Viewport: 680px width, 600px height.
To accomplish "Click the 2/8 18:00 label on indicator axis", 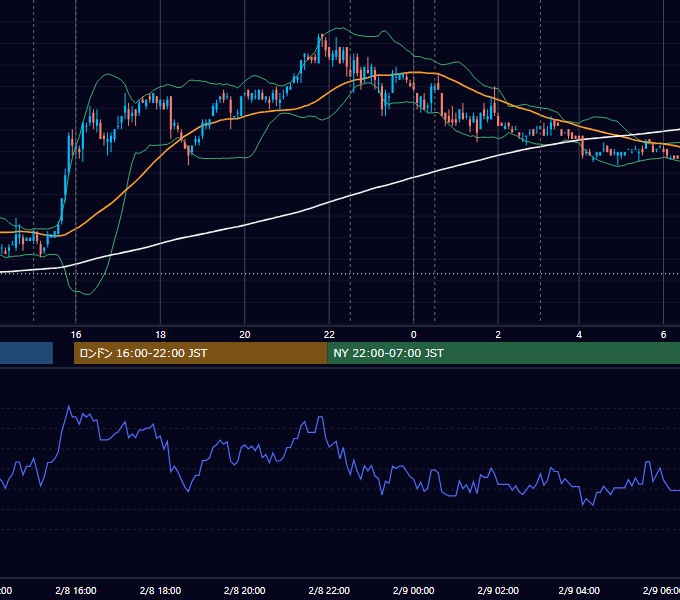I will 160,590.
